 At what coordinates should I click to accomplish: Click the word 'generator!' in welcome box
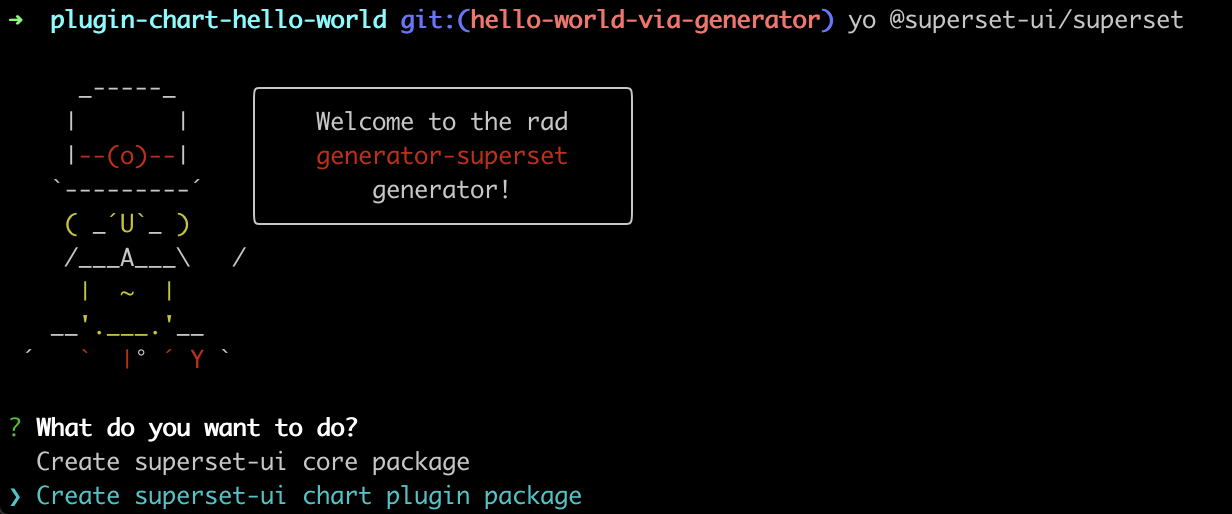442,190
